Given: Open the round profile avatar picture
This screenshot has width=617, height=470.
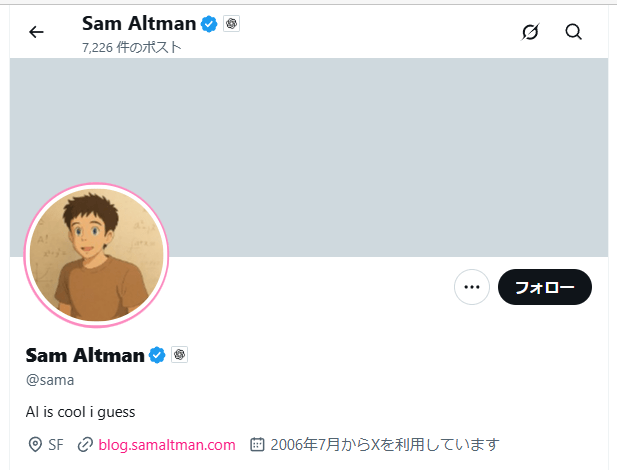Looking at the screenshot, I should coord(96,255).
